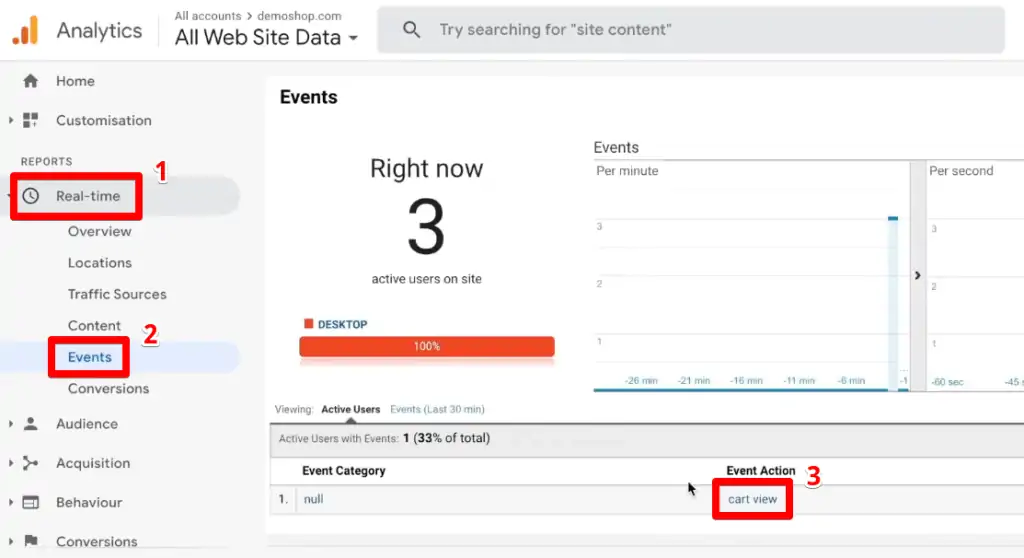Open Real-time Content report
This screenshot has width=1024, height=558.
[94, 325]
